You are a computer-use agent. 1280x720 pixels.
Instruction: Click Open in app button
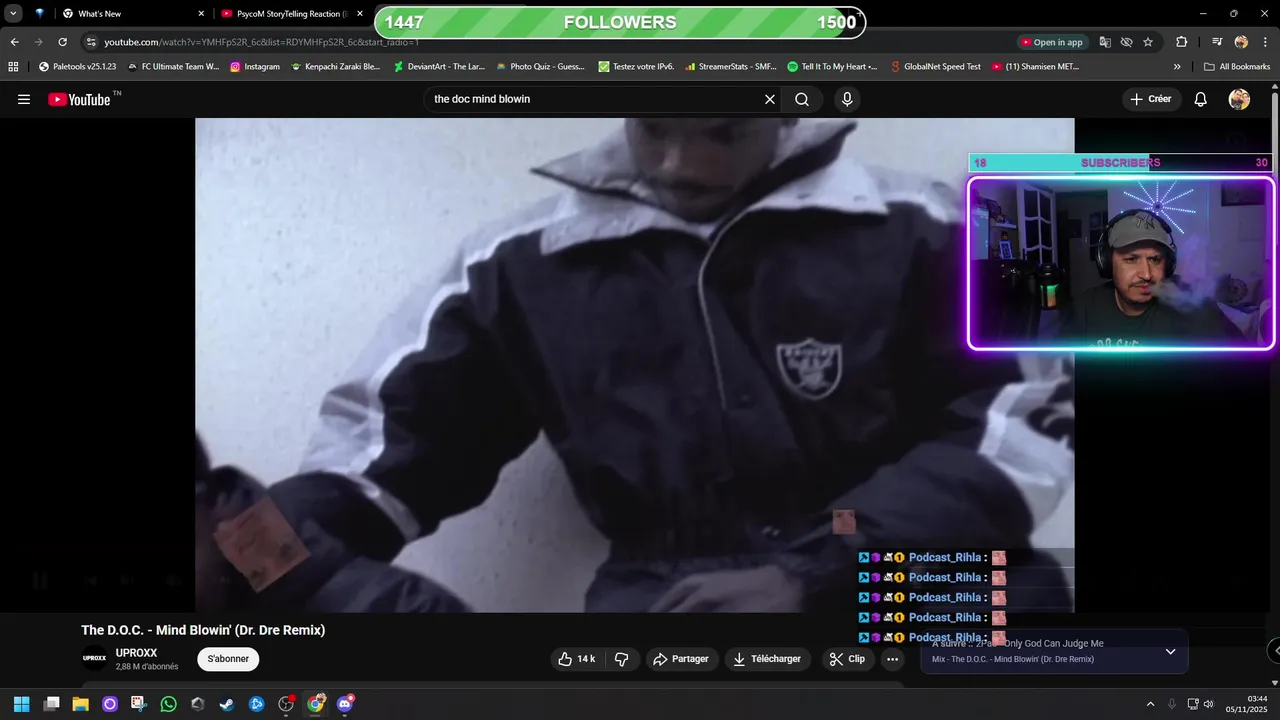point(1052,42)
